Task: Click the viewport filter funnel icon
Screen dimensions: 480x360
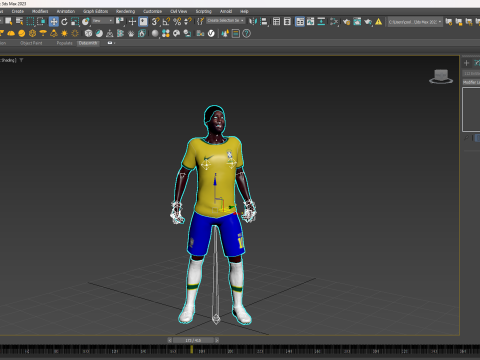Action: [x=21, y=60]
